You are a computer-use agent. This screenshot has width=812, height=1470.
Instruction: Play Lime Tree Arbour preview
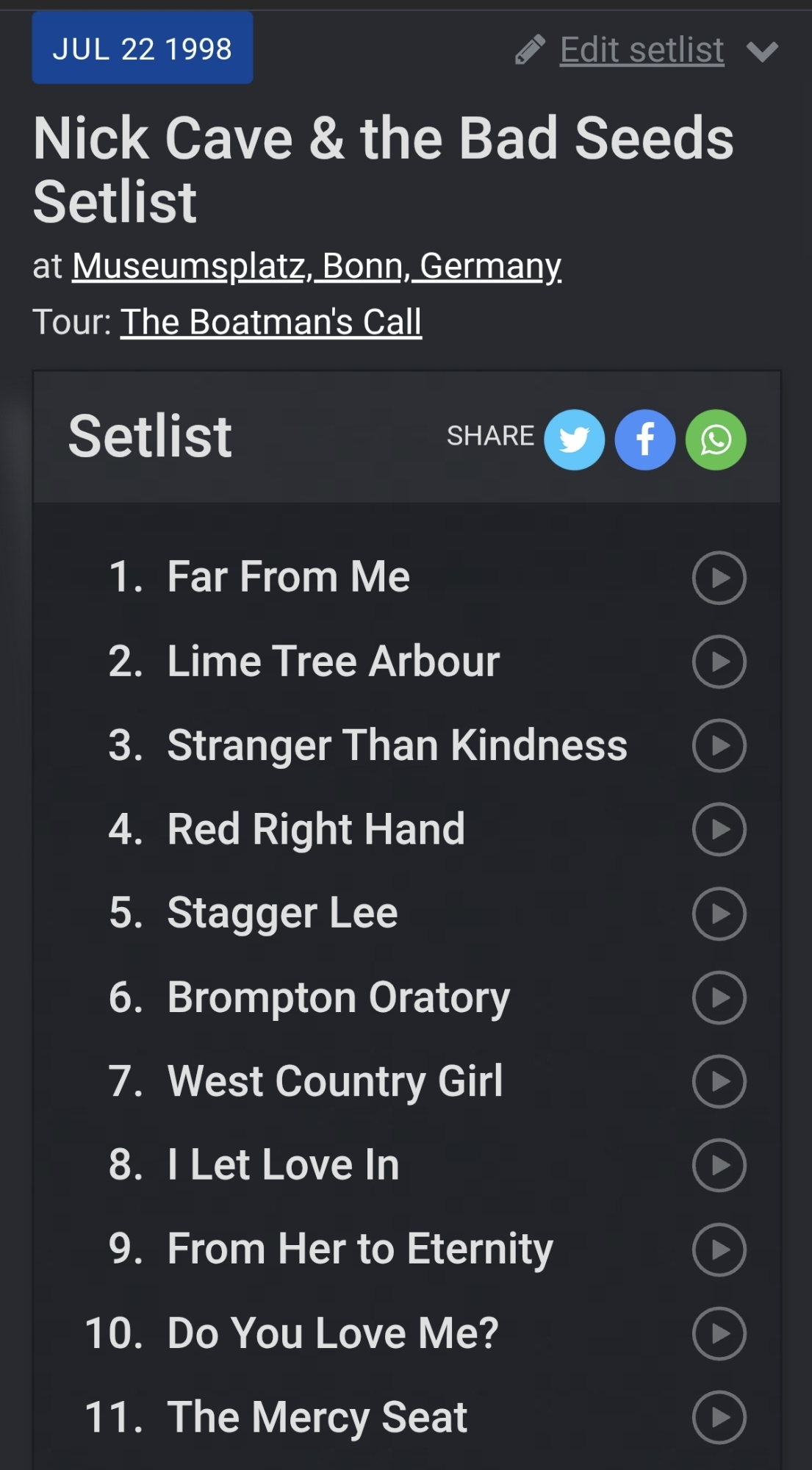(719, 661)
